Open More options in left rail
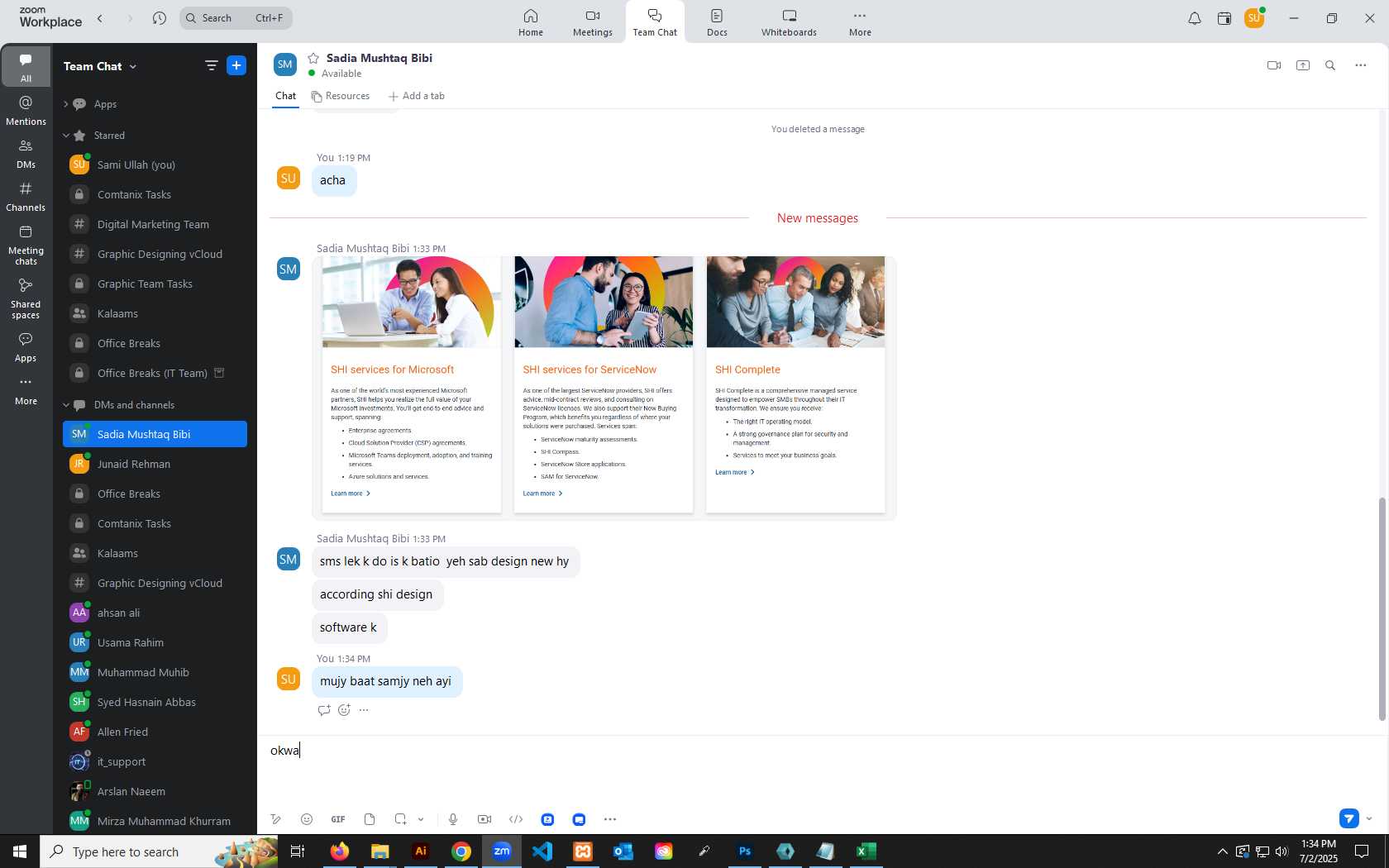Image resolution: width=1389 pixels, height=868 pixels. [x=26, y=391]
